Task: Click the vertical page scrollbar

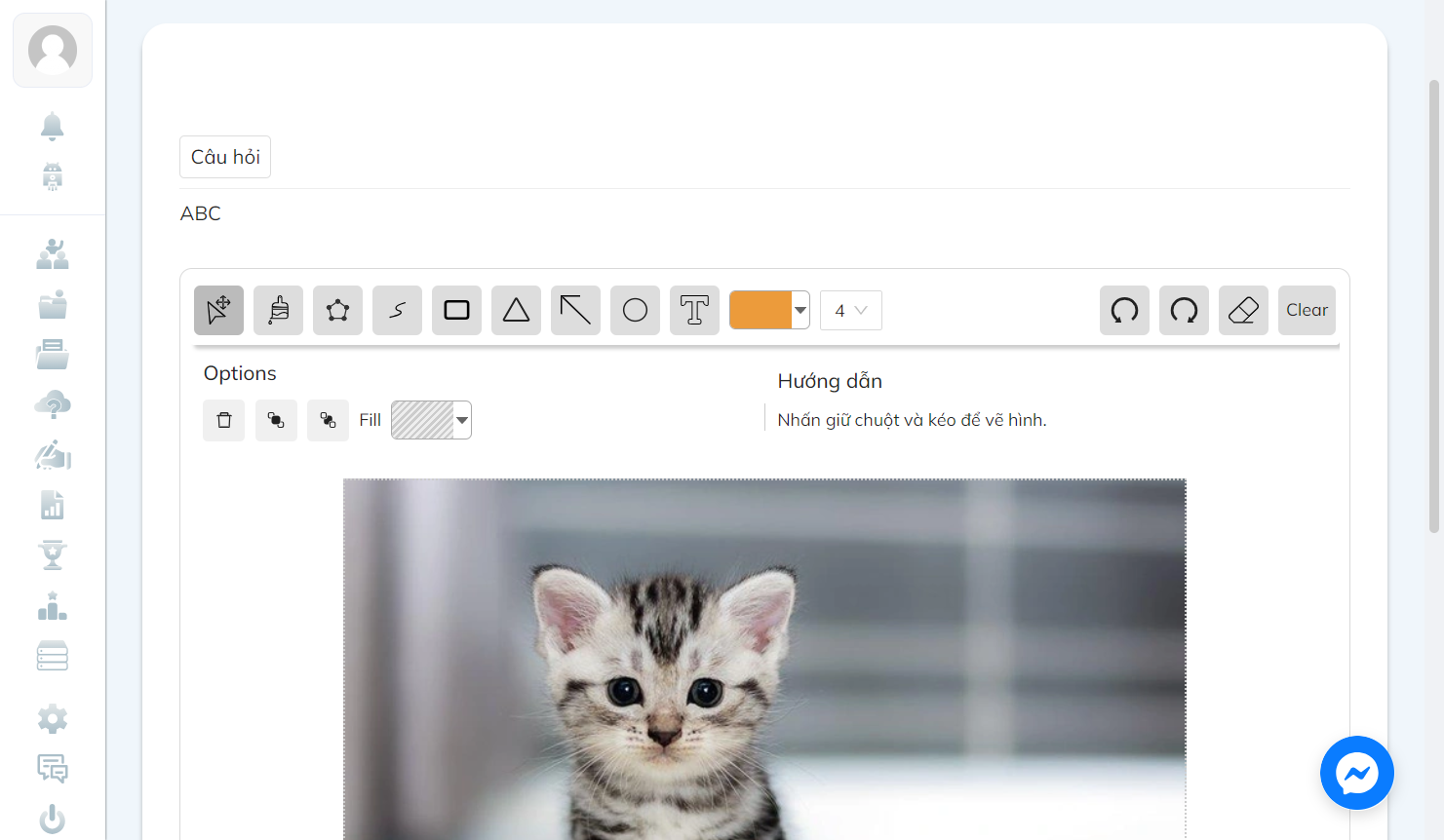Action: coord(1434,304)
